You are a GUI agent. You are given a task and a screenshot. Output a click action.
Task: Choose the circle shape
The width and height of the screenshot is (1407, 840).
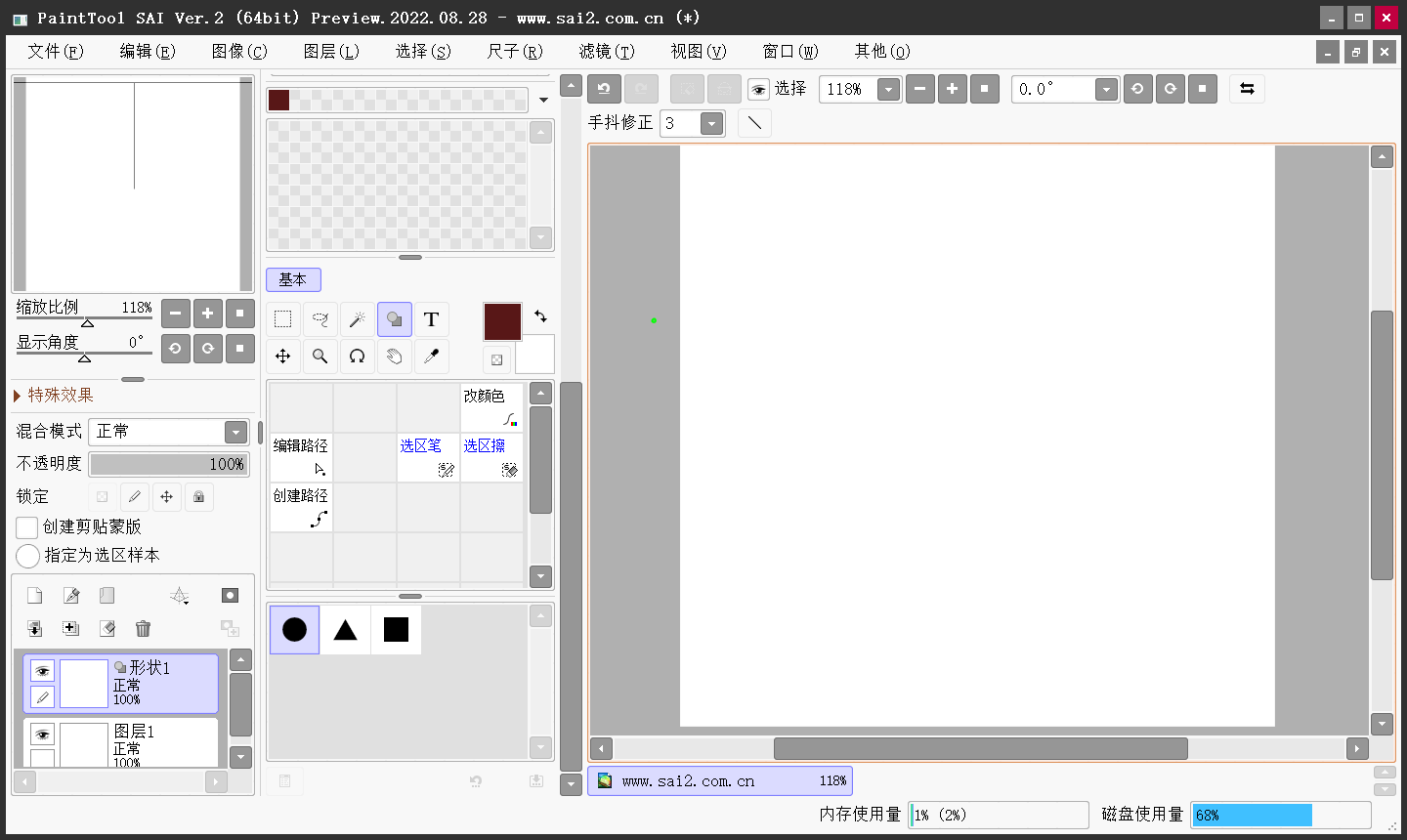pyautogui.click(x=294, y=629)
